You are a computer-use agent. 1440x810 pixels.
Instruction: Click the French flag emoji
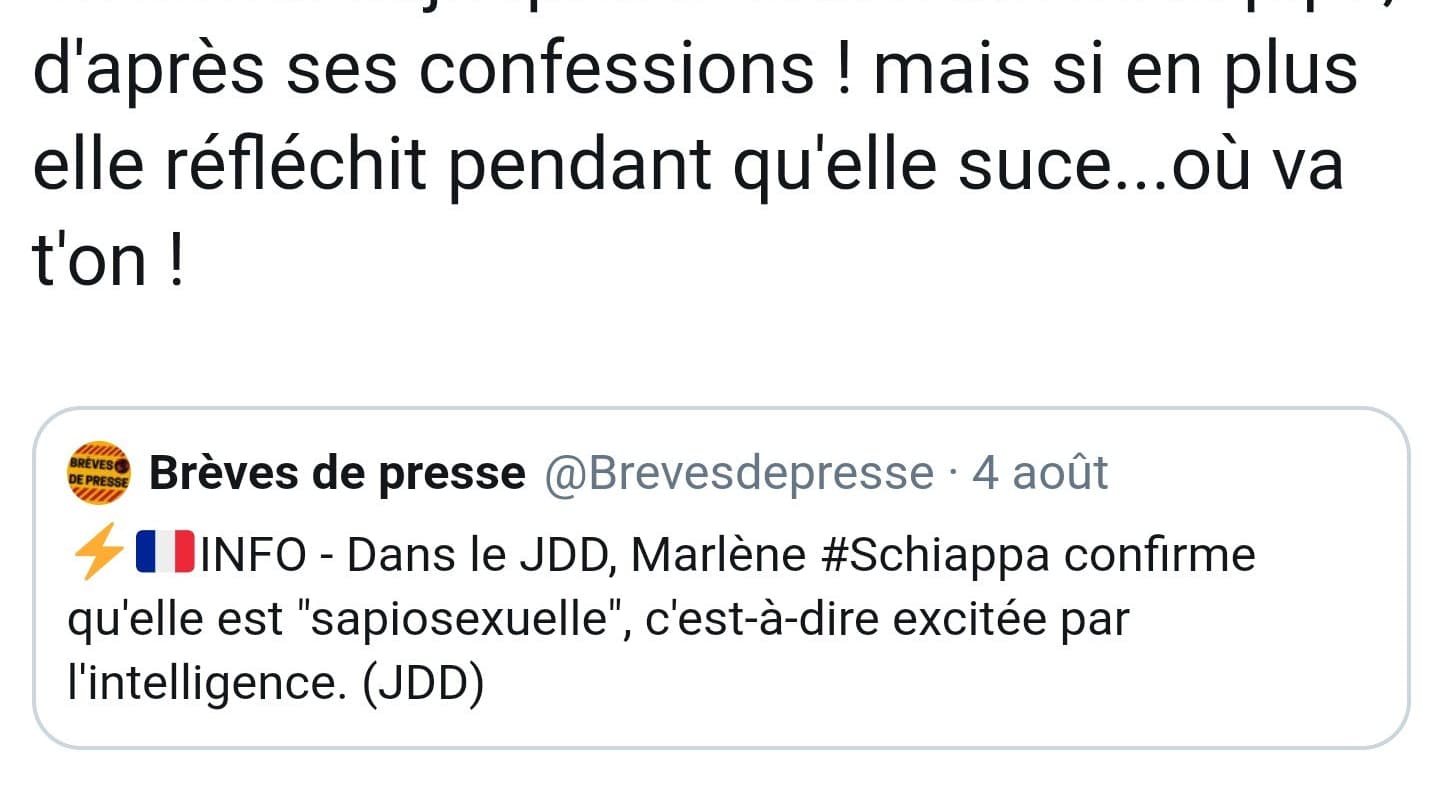pyautogui.click(x=165, y=555)
